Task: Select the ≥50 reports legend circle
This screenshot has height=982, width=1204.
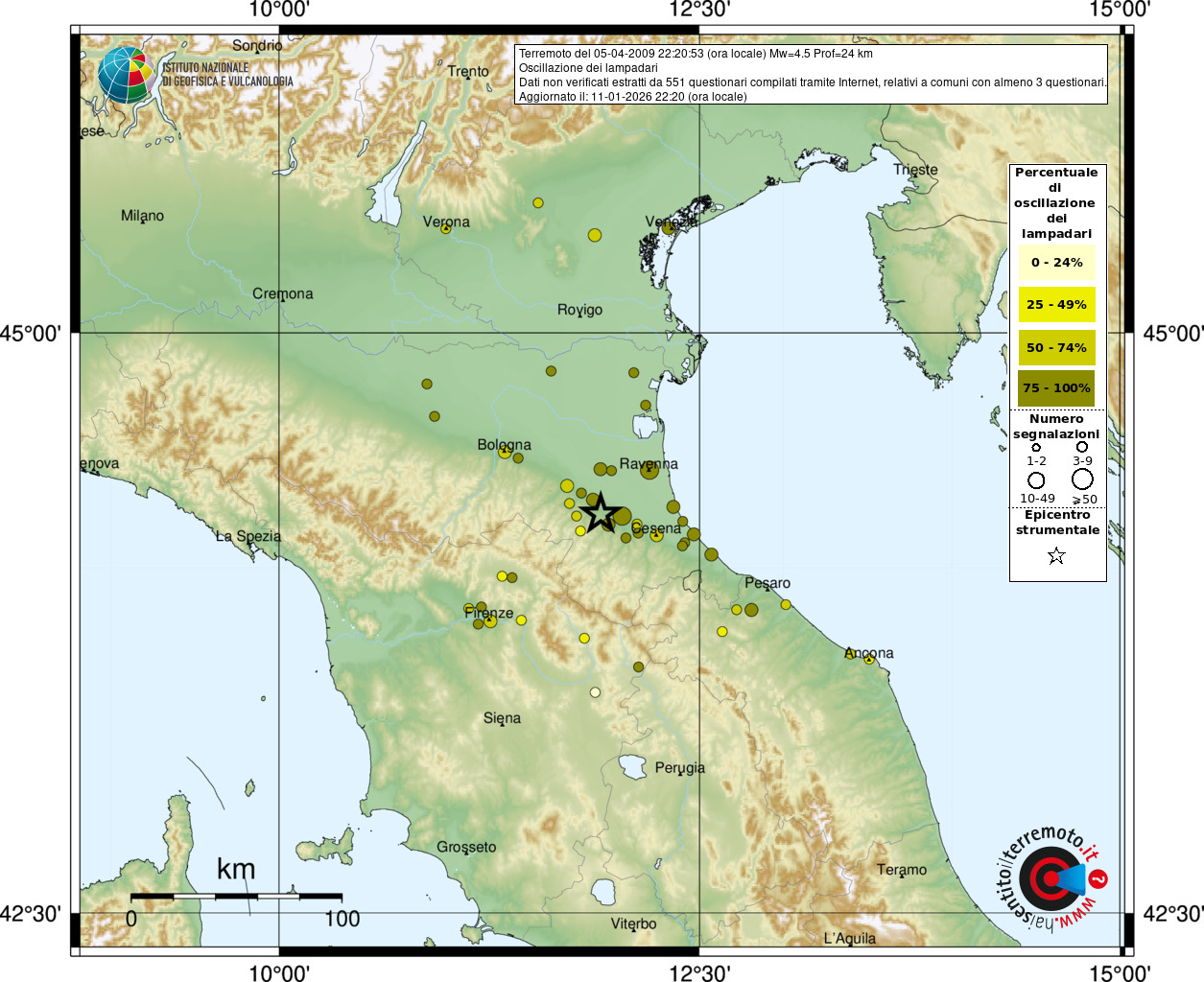Action: pos(1082,479)
